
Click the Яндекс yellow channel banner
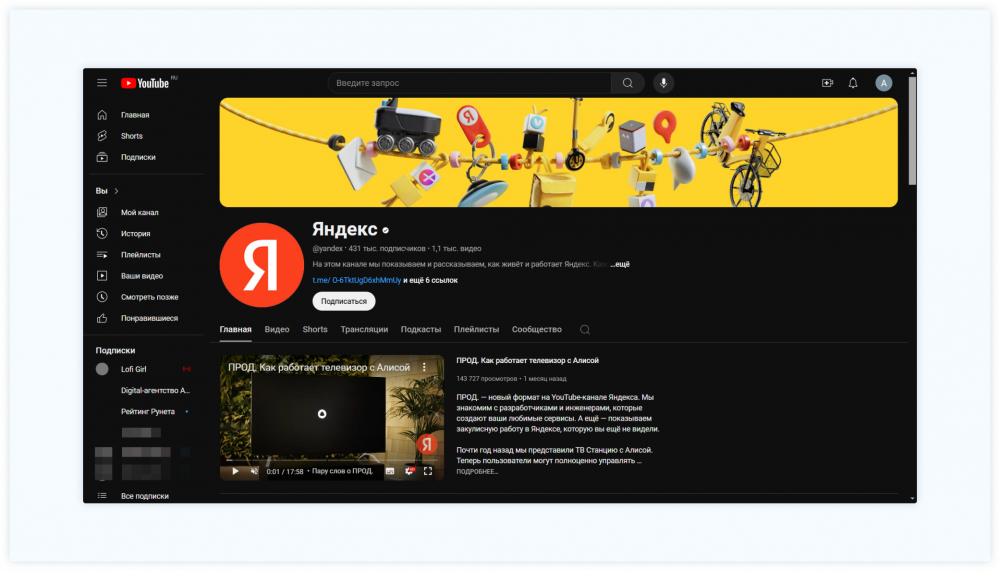559,152
